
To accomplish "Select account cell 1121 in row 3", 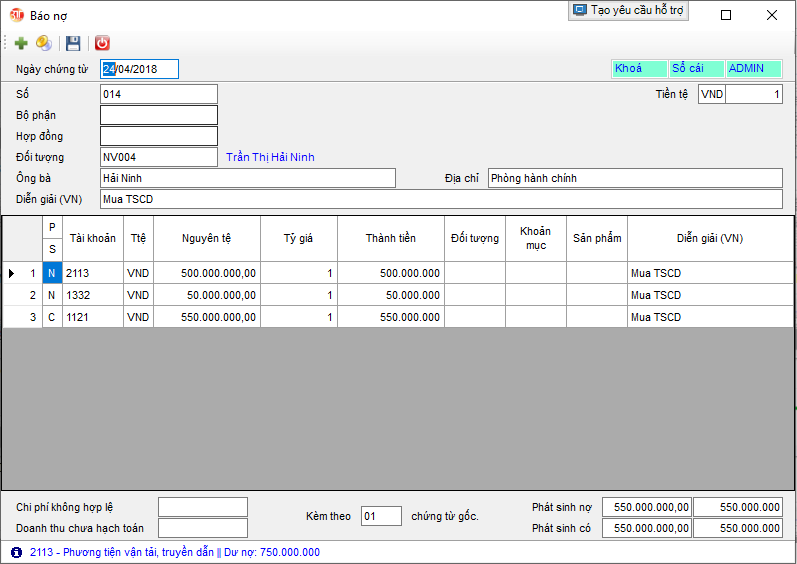I will click(x=92, y=317).
